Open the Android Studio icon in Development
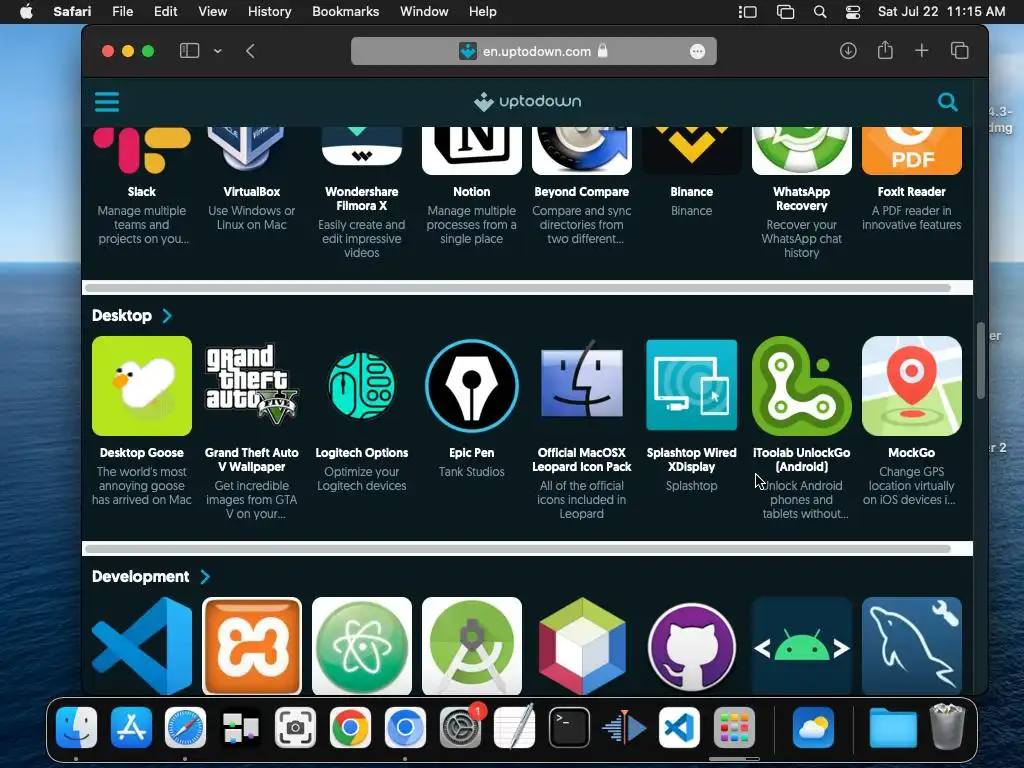The width and height of the screenshot is (1024, 768). (x=472, y=646)
